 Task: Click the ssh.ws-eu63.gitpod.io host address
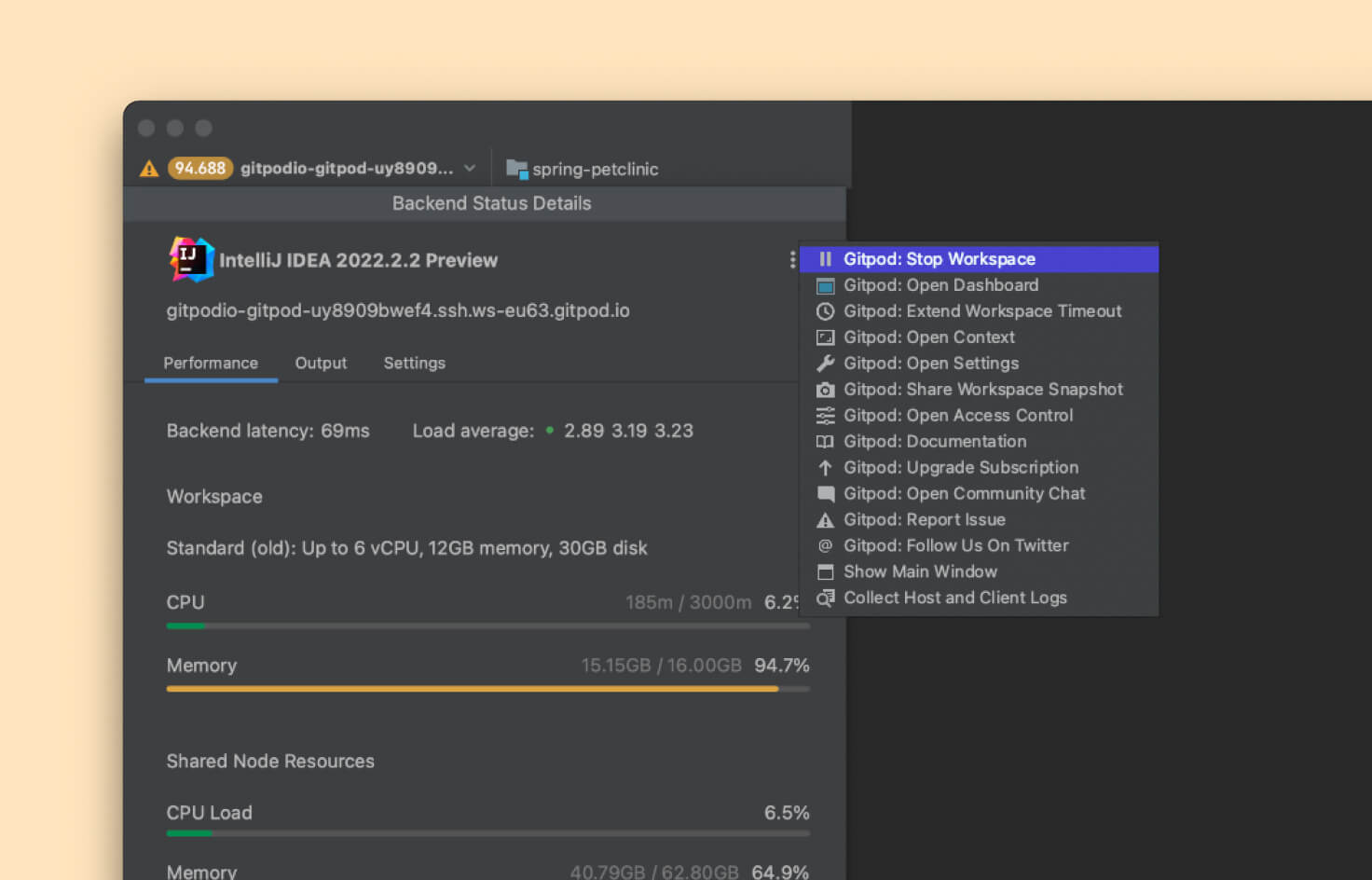click(x=398, y=310)
